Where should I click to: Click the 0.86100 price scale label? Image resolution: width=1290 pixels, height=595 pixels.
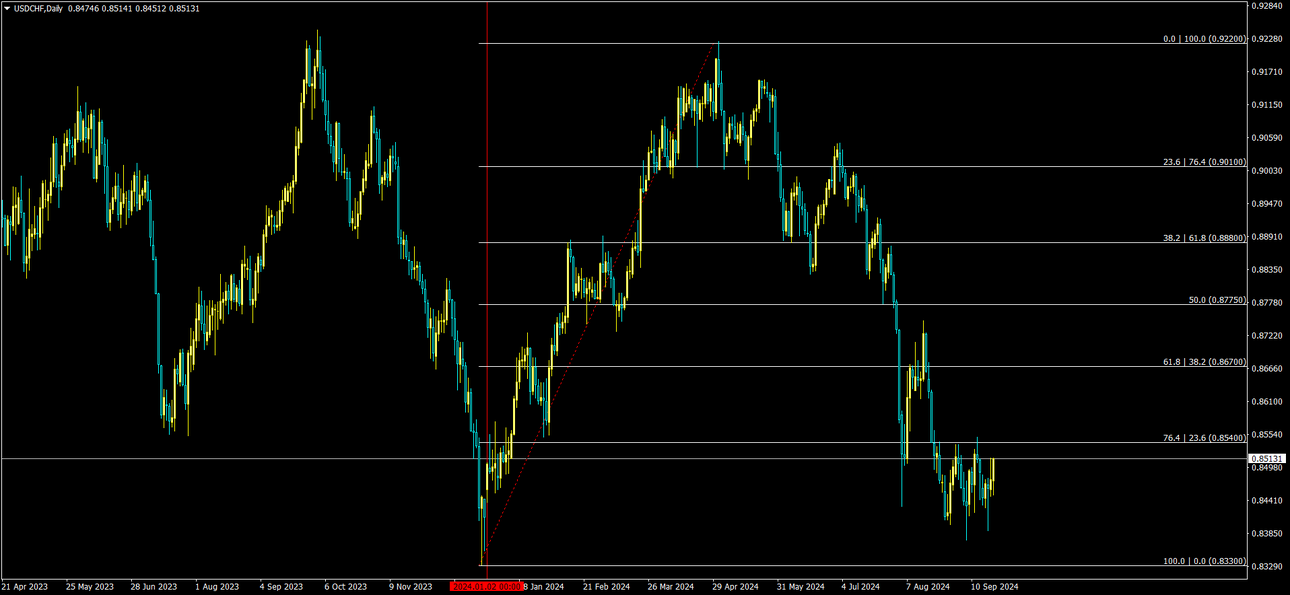(x=1266, y=401)
